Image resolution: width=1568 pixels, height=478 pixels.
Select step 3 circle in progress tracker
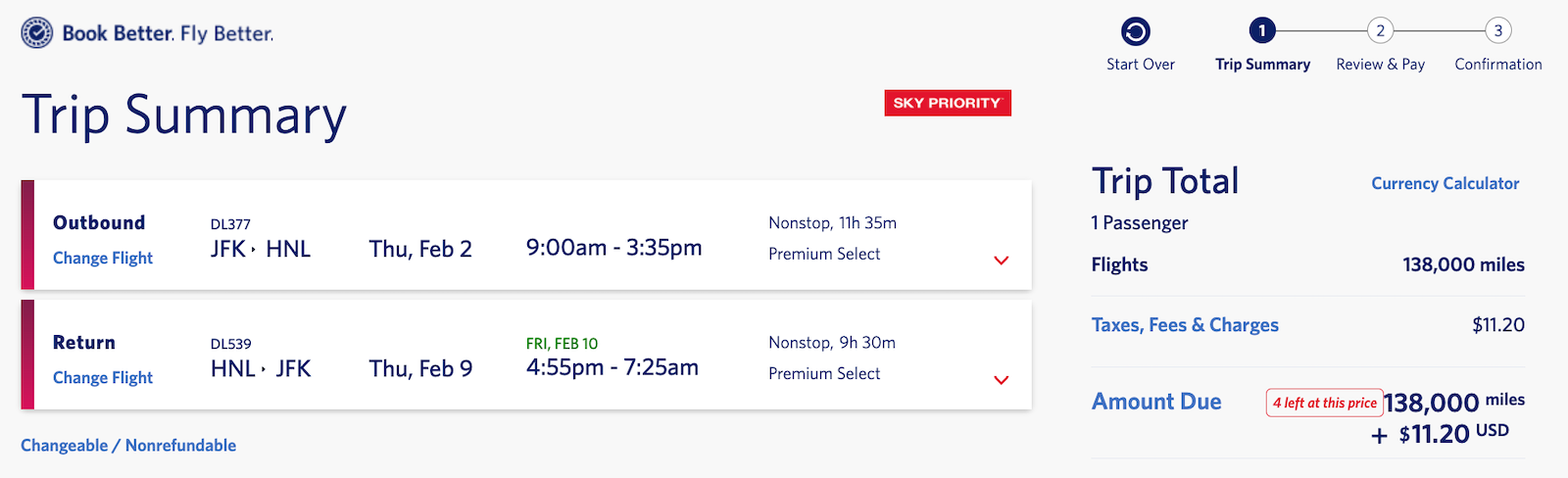coord(1497,30)
